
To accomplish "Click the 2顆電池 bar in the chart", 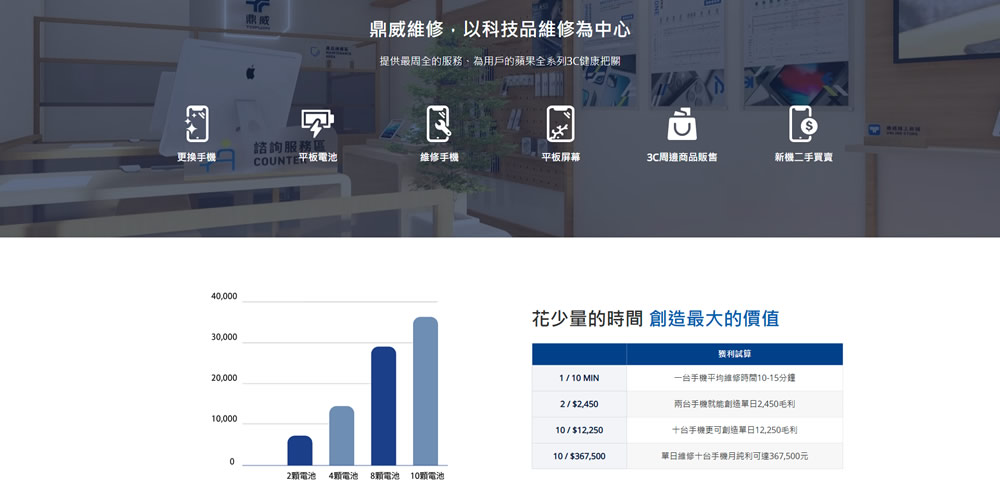I will click(x=300, y=450).
